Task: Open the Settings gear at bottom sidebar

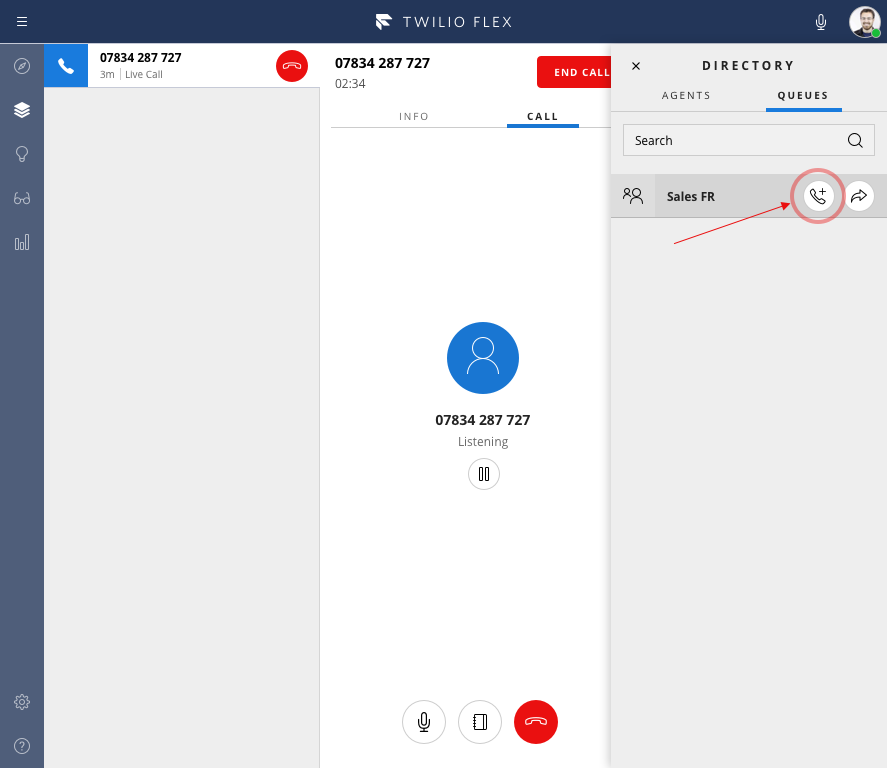Action: [x=22, y=702]
